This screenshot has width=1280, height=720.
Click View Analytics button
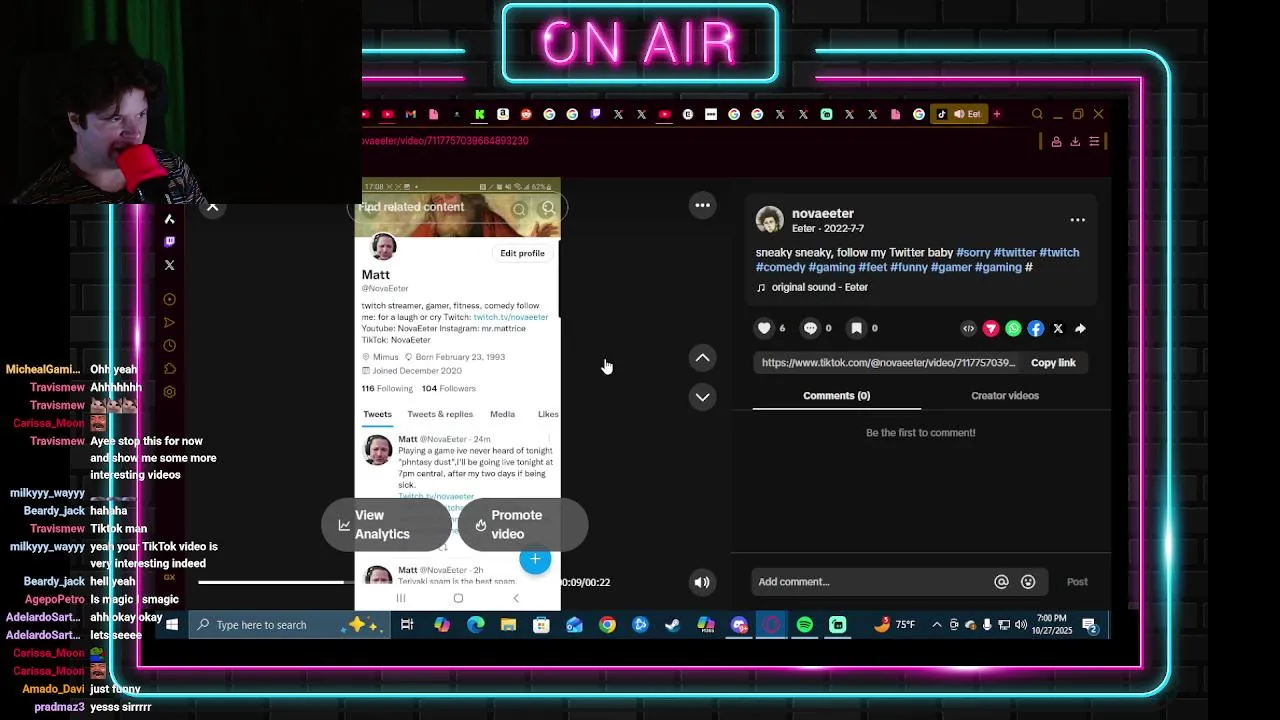click(386, 525)
